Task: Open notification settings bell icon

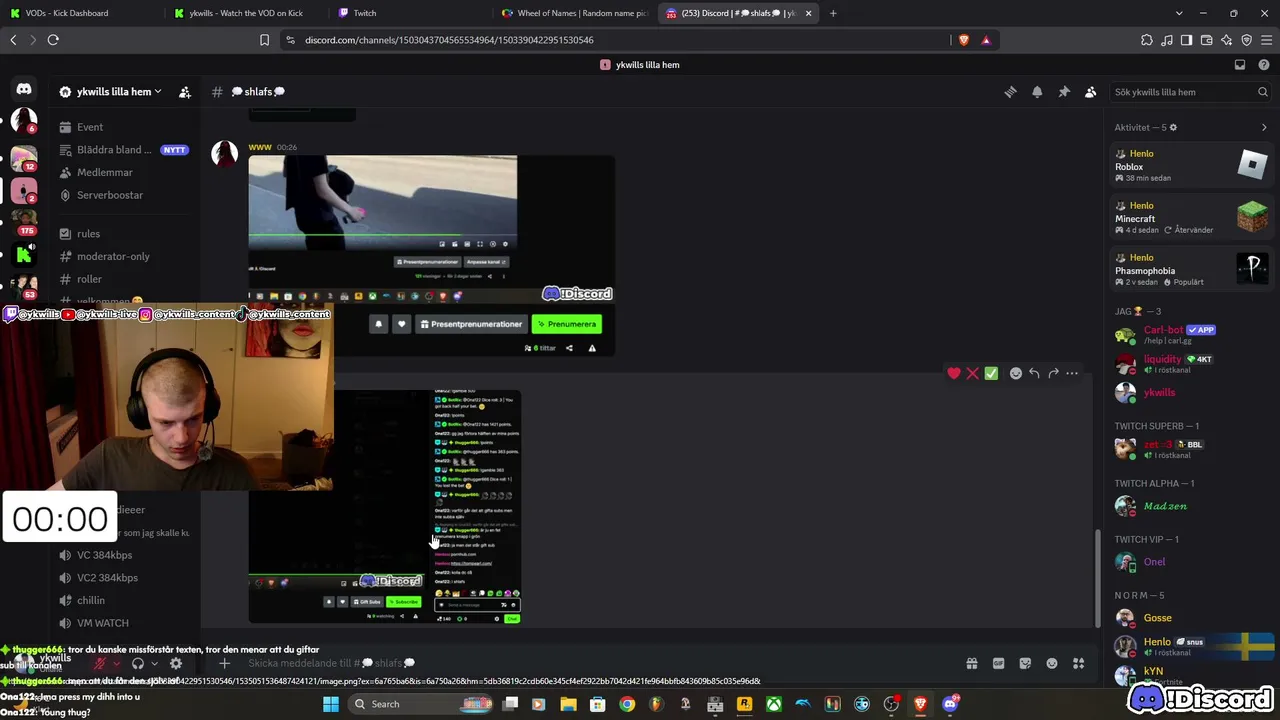Action: tap(1037, 92)
